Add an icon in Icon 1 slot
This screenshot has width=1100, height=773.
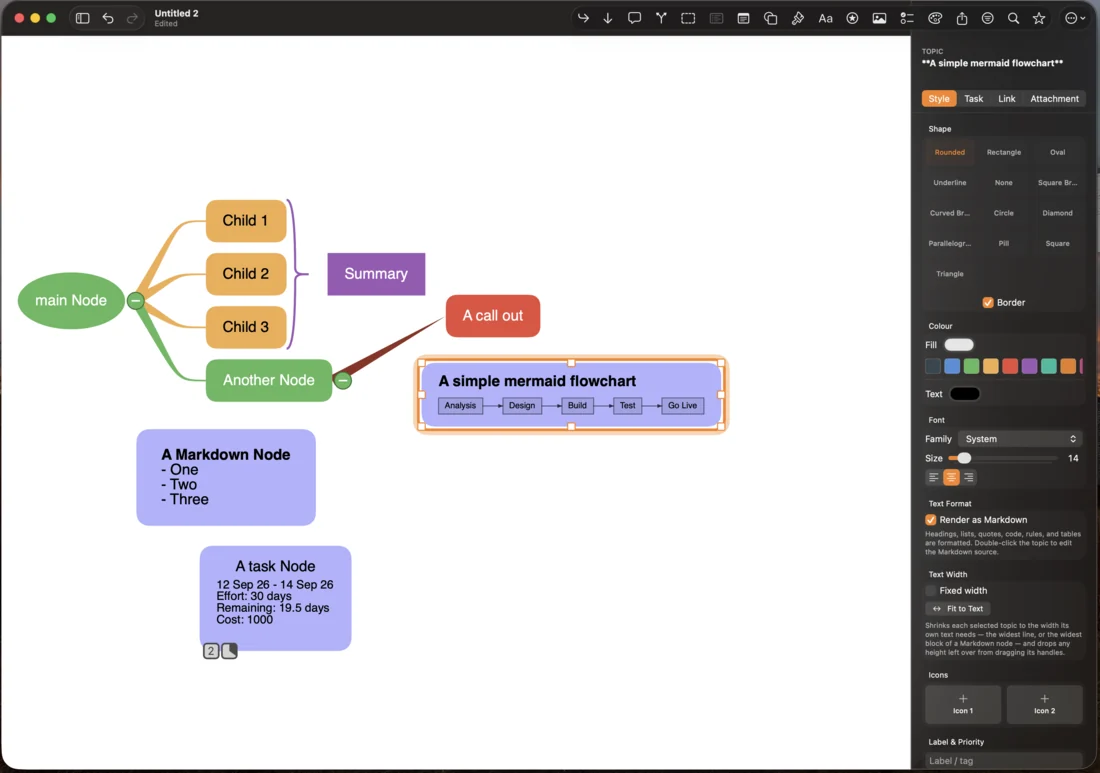[x=962, y=704]
